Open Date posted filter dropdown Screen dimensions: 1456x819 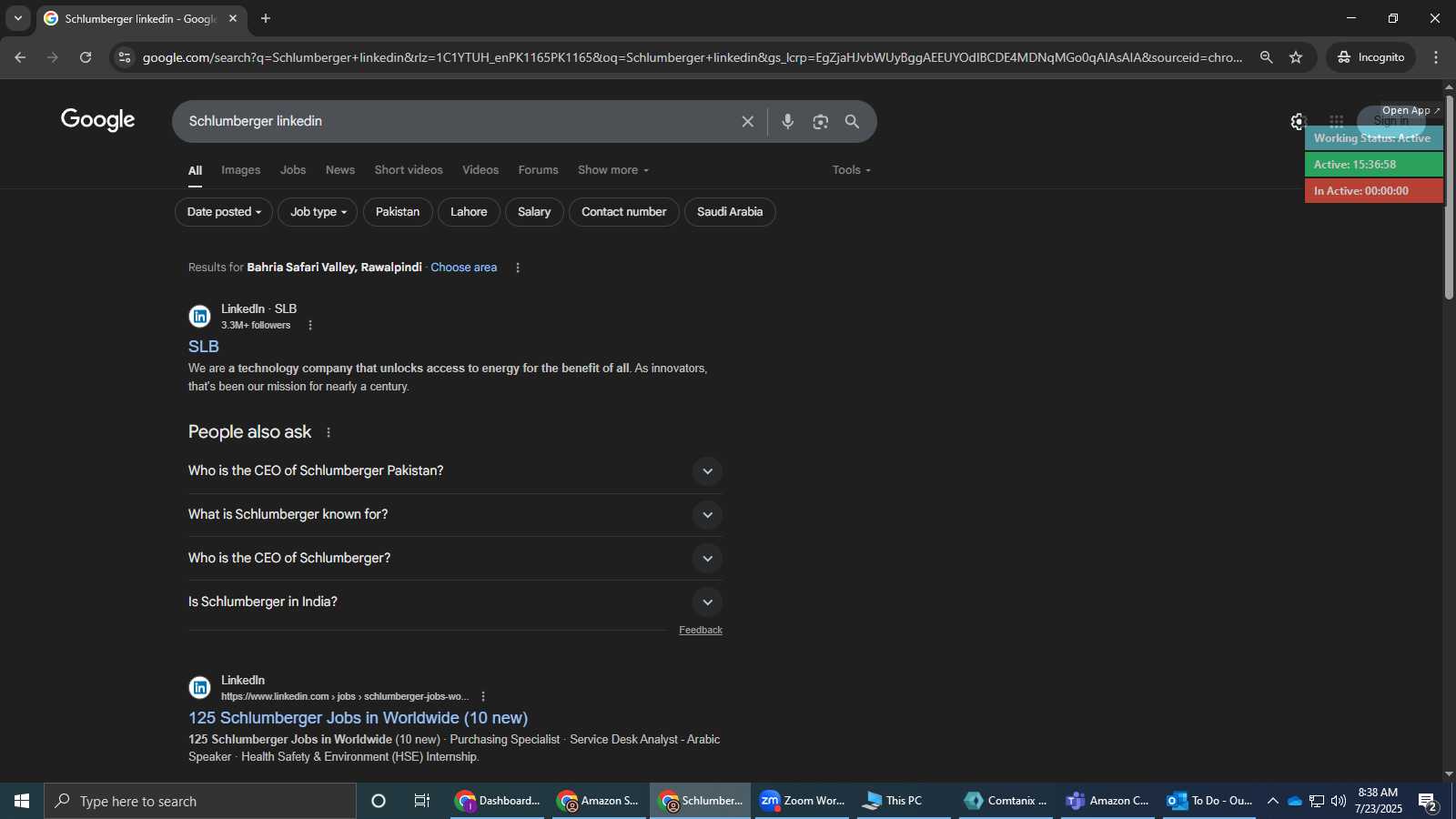224,212
